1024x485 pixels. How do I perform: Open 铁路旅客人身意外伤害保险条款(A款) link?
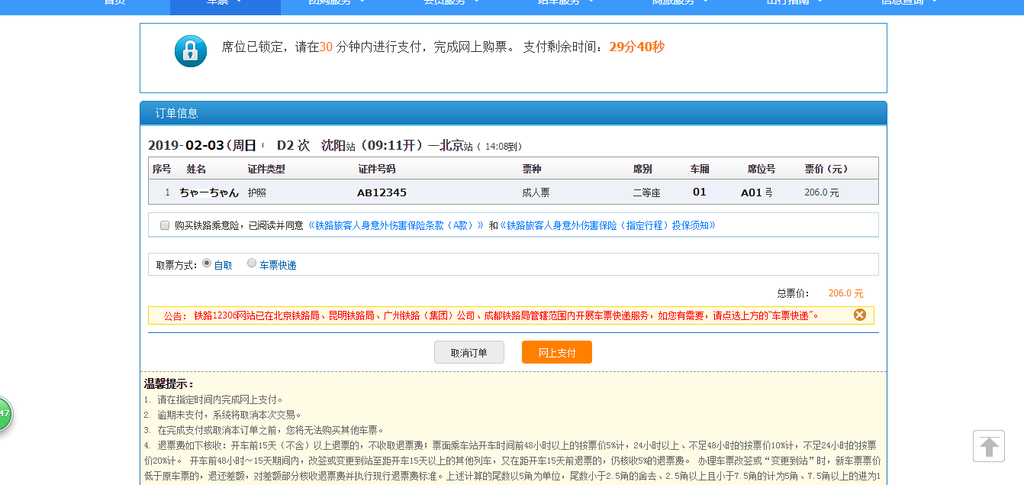pyautogui.click(x=396, y=225)
